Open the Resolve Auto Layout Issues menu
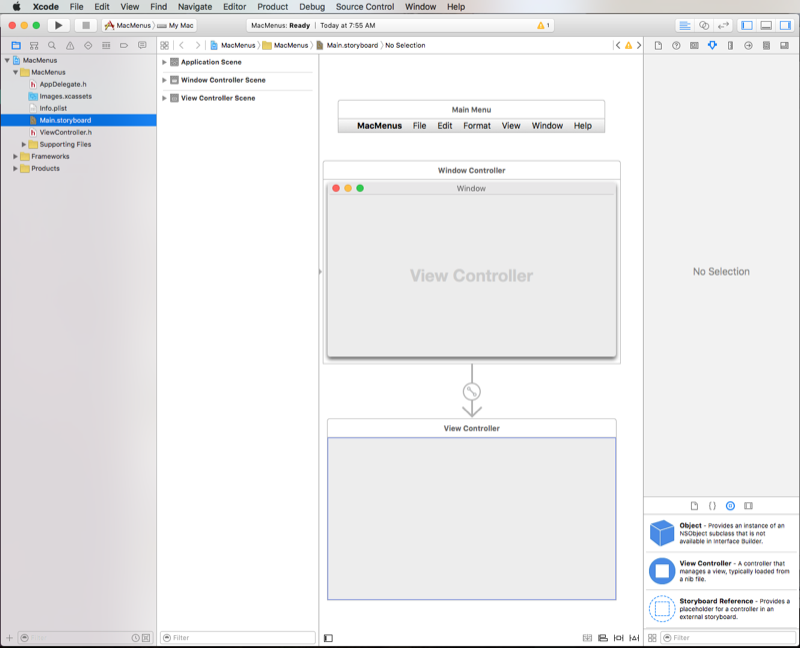The image size is (800, 648). [634, 637]
